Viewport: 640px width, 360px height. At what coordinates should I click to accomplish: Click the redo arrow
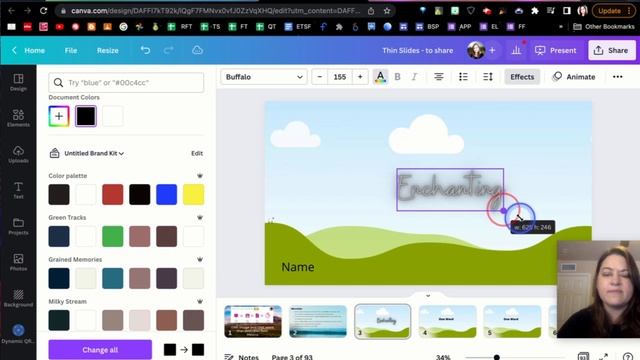pyautogui.click(x=169, y=50)
